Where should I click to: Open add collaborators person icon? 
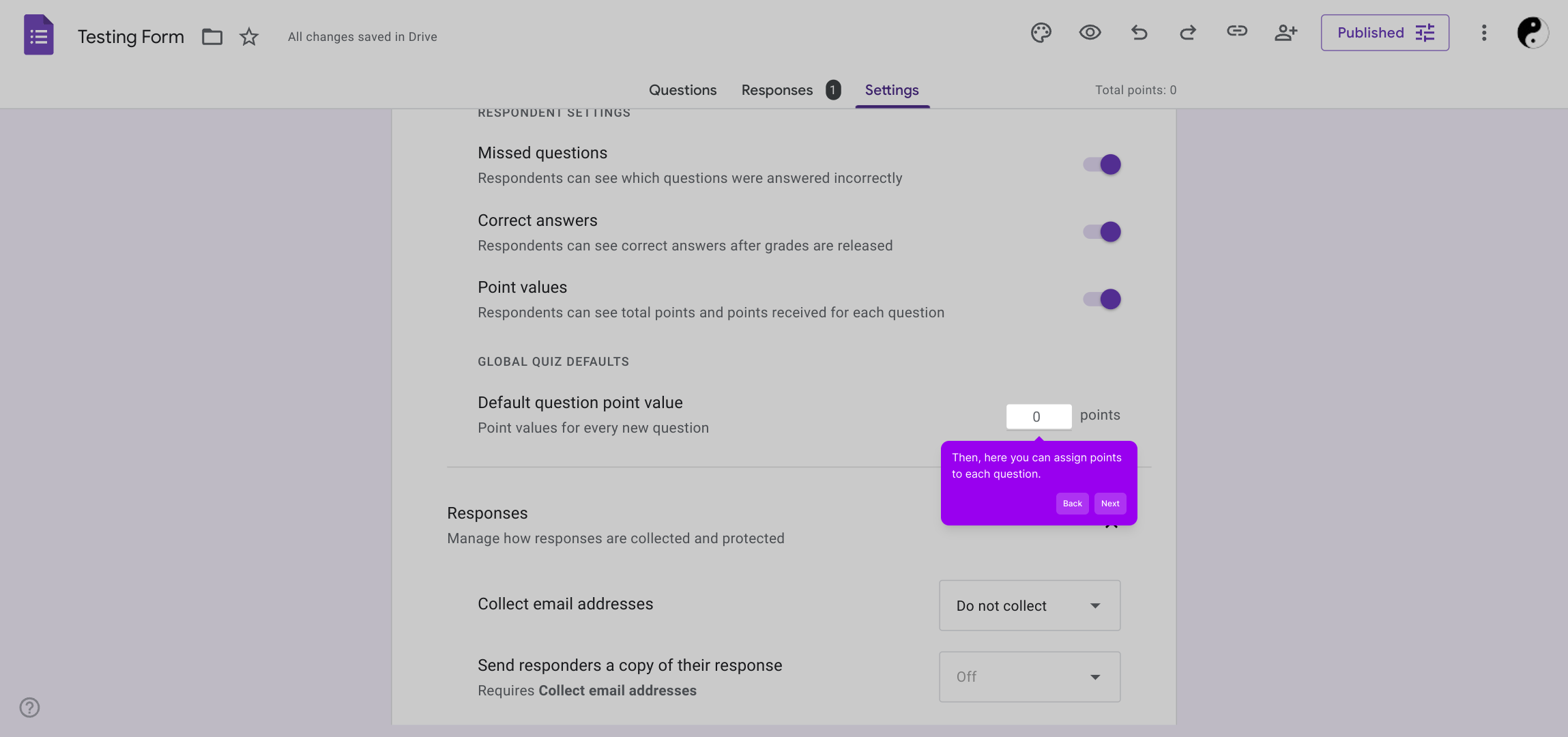1286,33
